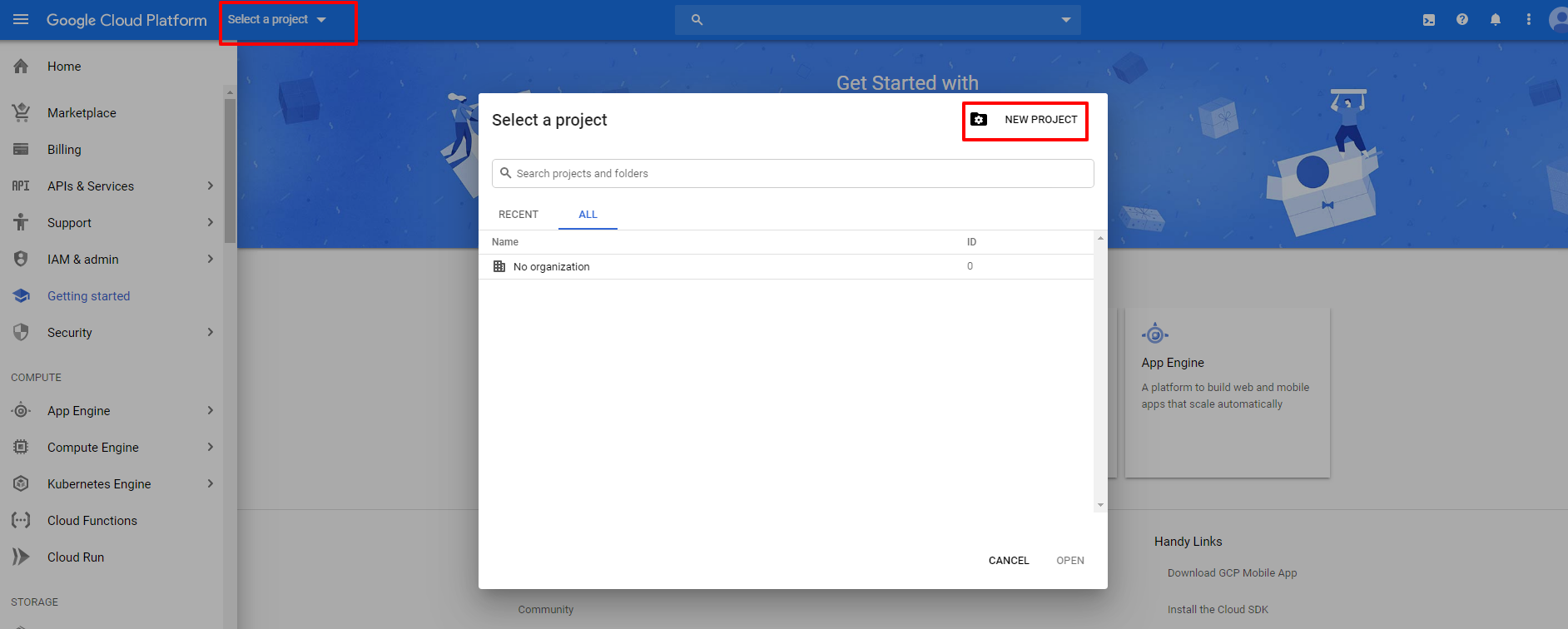Open the notifications bell
The width and height of the screenshot is (1568, 629).
tap(1496, 20)
